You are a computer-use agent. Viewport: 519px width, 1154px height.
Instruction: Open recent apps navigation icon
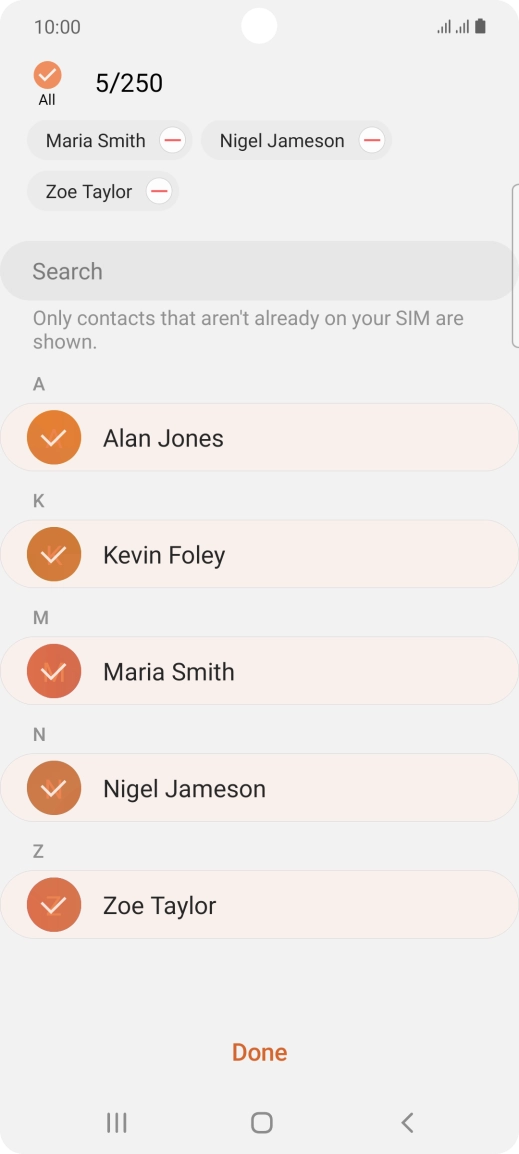[116, 1122]
